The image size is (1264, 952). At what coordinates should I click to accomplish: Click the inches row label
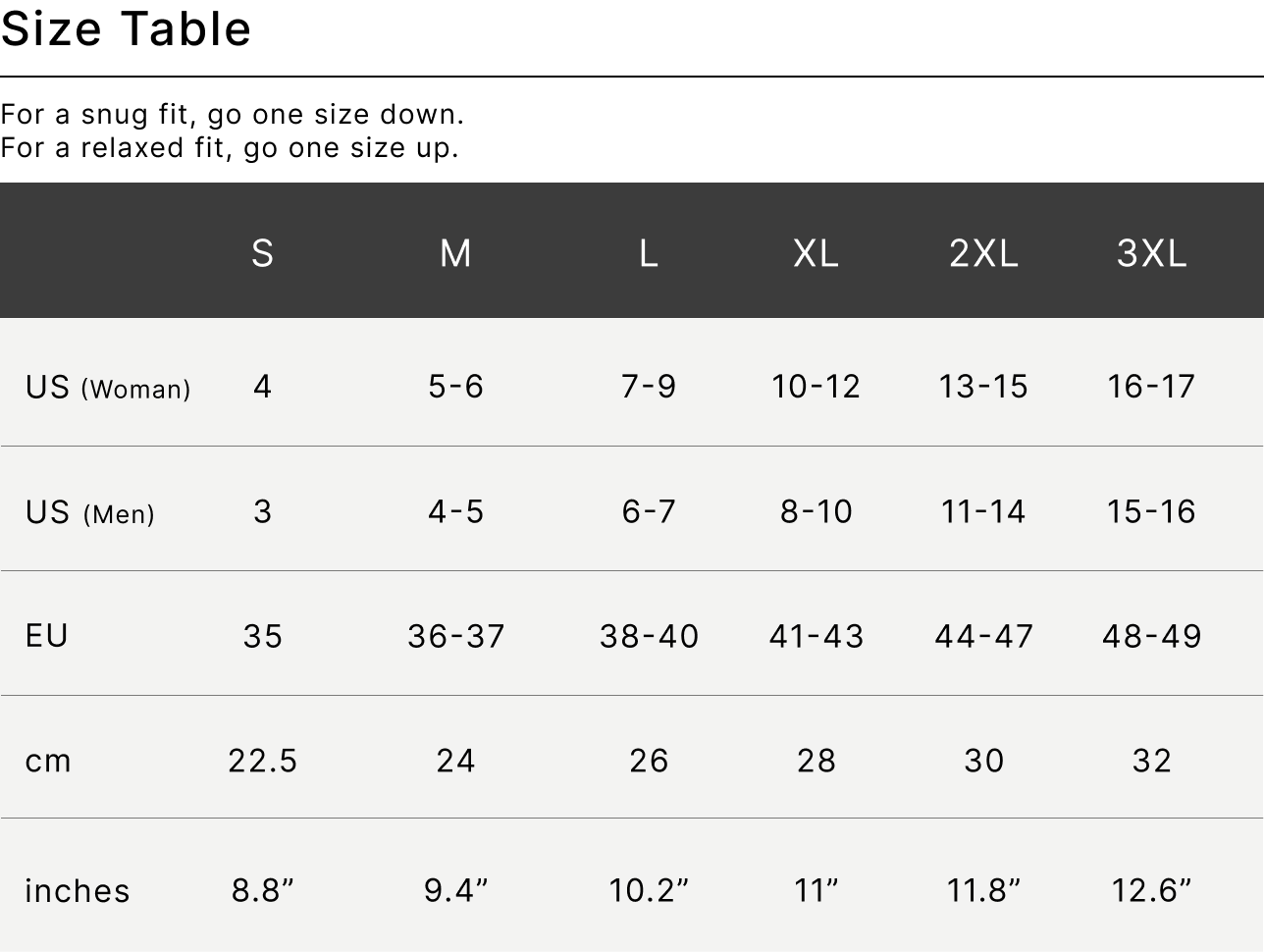(78, 890)
